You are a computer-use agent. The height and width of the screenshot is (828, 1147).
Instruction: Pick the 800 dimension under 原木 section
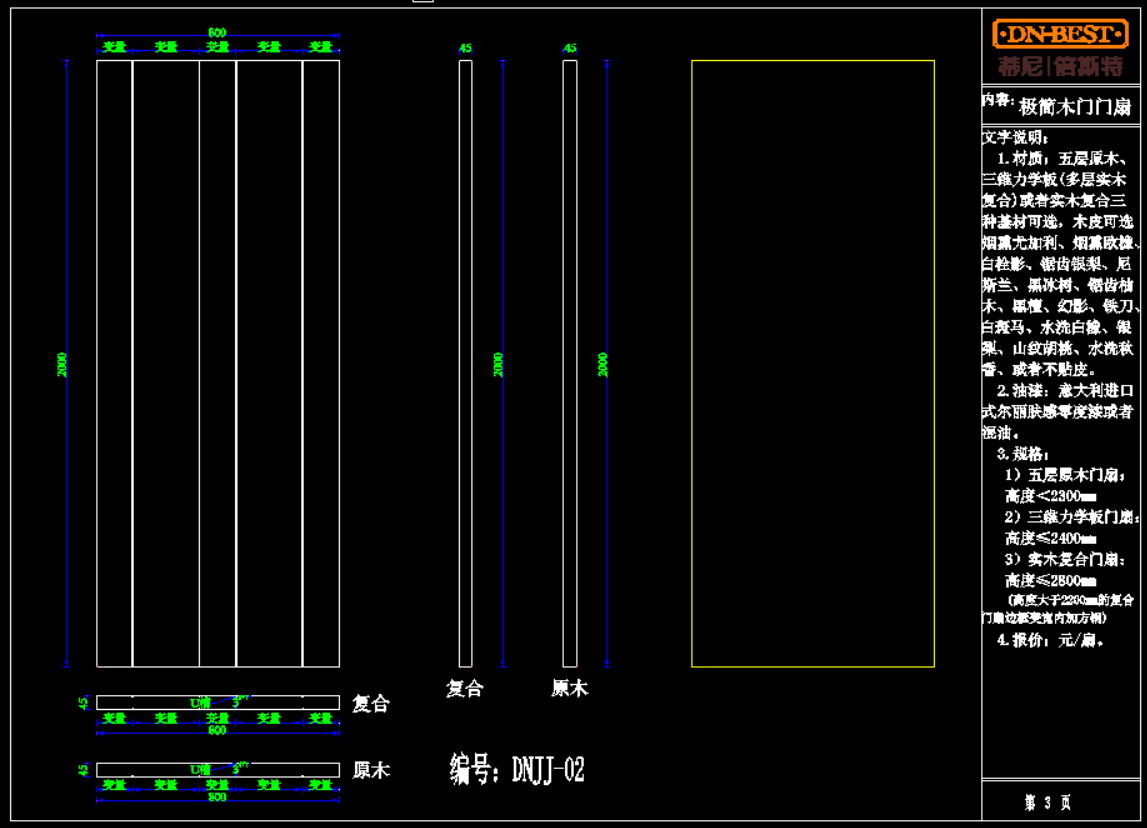[217, 798]
